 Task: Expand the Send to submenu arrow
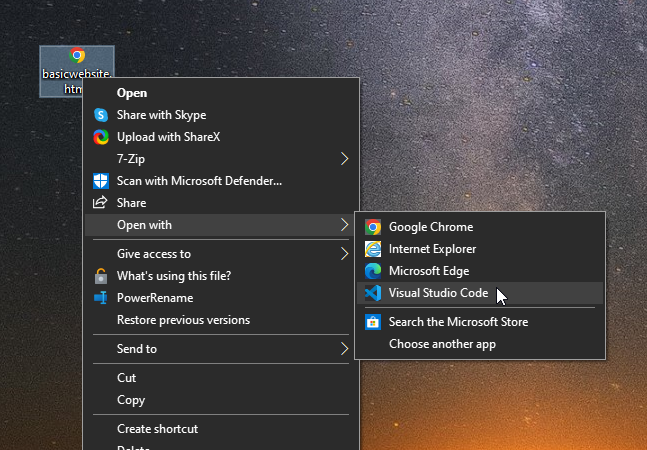(x=345, y=349)
